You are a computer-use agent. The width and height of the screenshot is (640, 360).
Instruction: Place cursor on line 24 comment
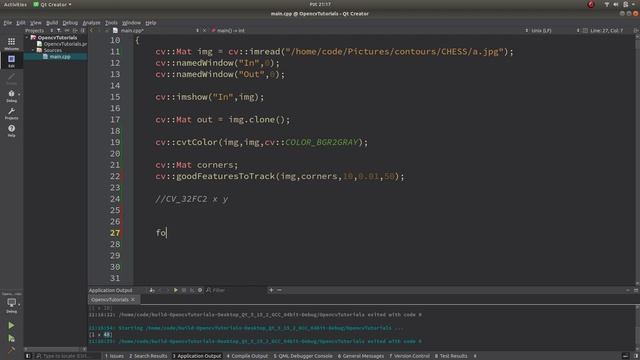[x=191, y=199]
